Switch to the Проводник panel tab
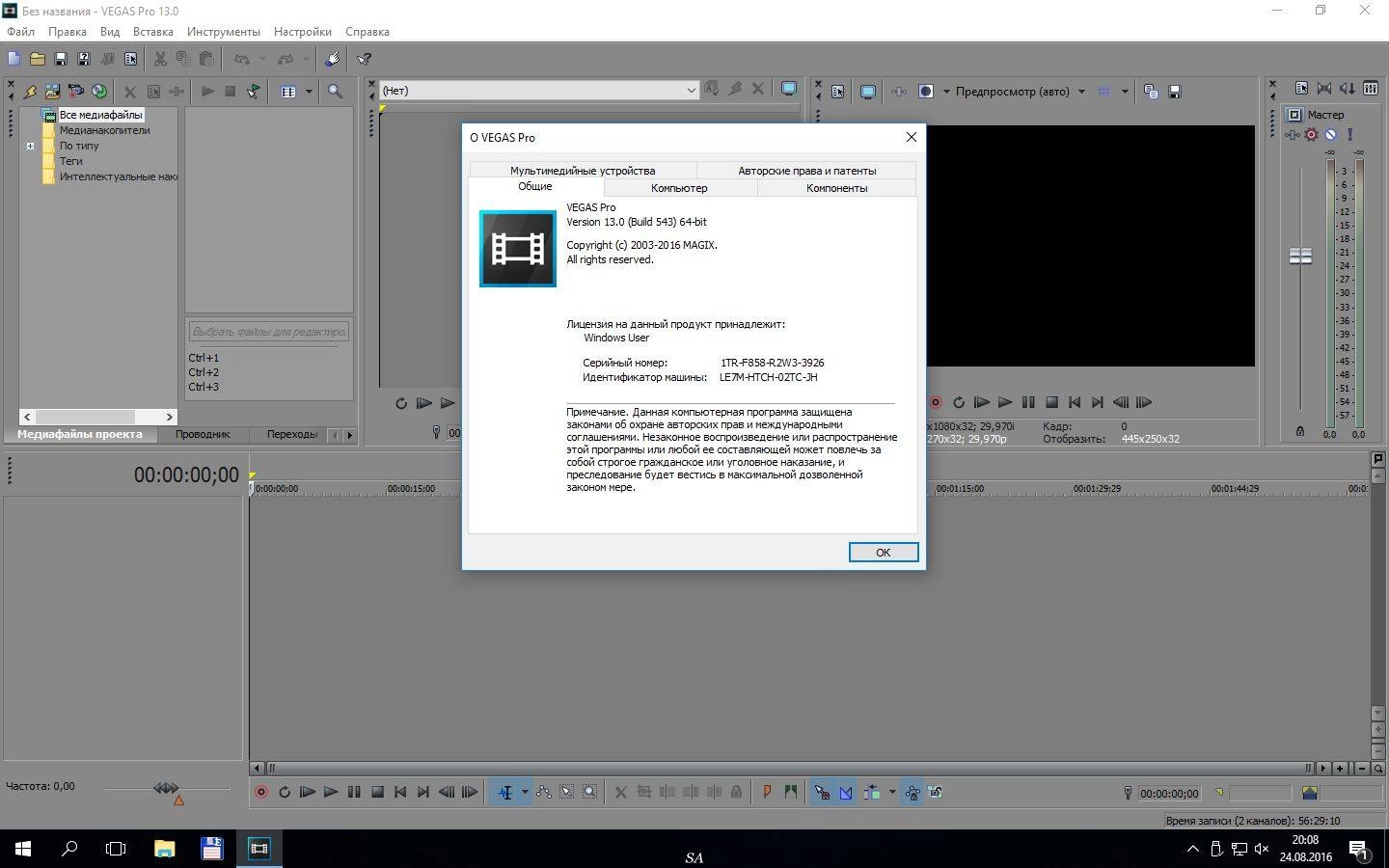This screenshot has width=1389, height=868. [x=203, y=434]
